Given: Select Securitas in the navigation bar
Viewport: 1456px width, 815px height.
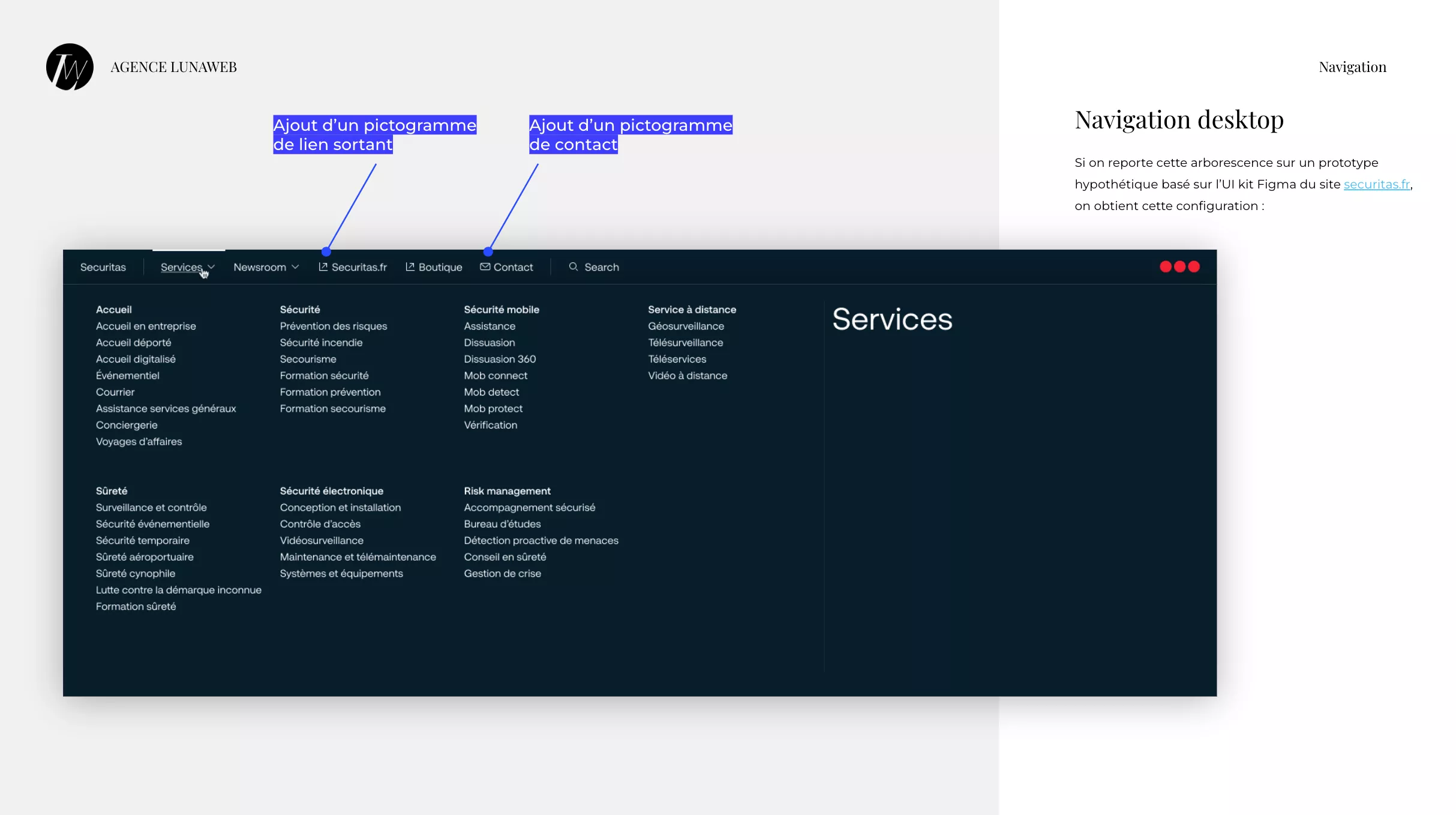Looking at the screenshot, I should click(x=103, y=267).
